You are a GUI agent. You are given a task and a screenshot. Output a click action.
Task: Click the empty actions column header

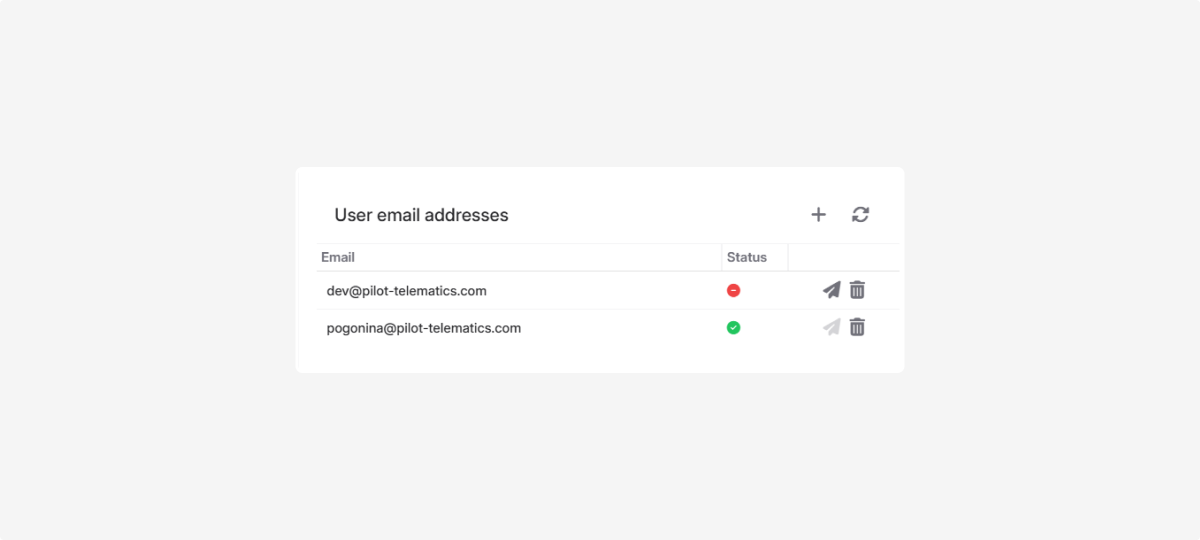pos(843,257)
